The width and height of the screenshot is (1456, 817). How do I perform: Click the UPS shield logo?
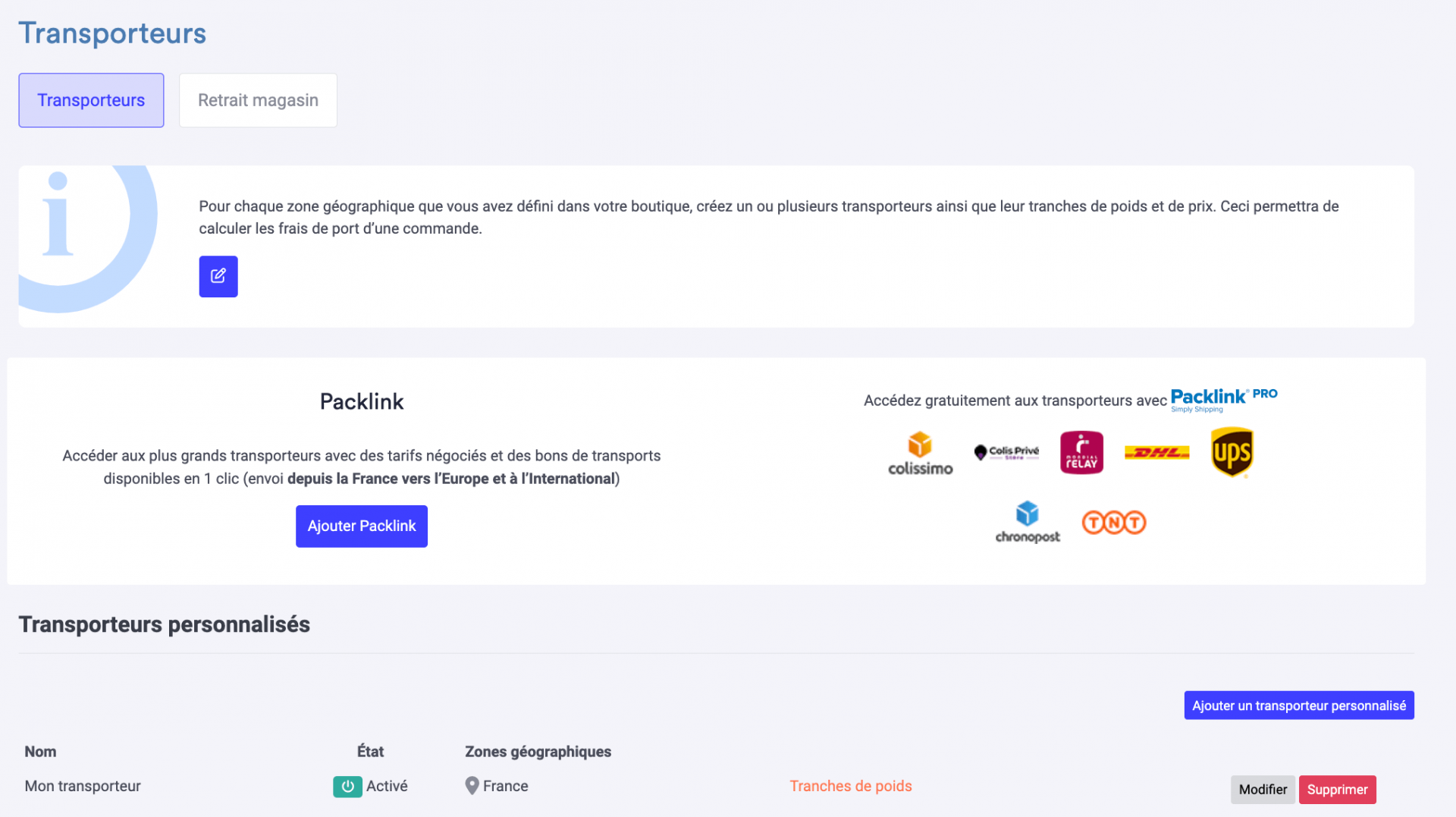1232,452
